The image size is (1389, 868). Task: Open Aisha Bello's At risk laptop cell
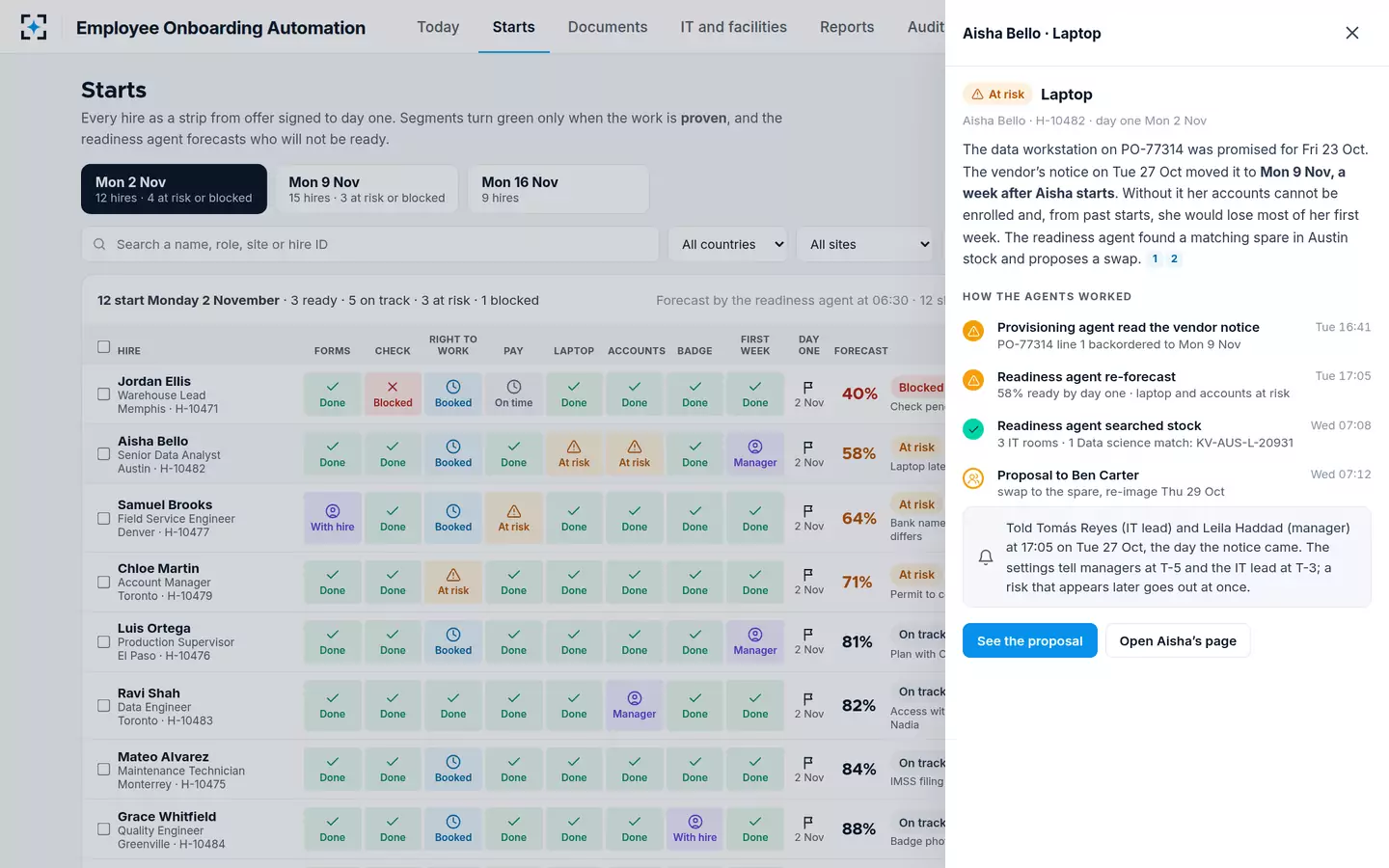pos(574,453)
